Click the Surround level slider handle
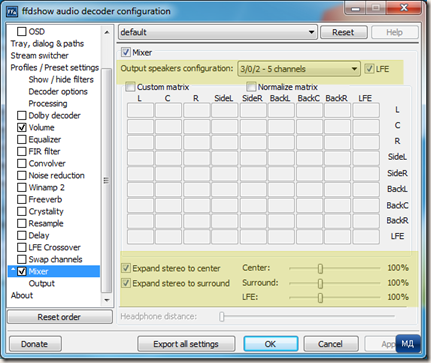The height and width of the screenshot is (363, 431). click(320, 283)
